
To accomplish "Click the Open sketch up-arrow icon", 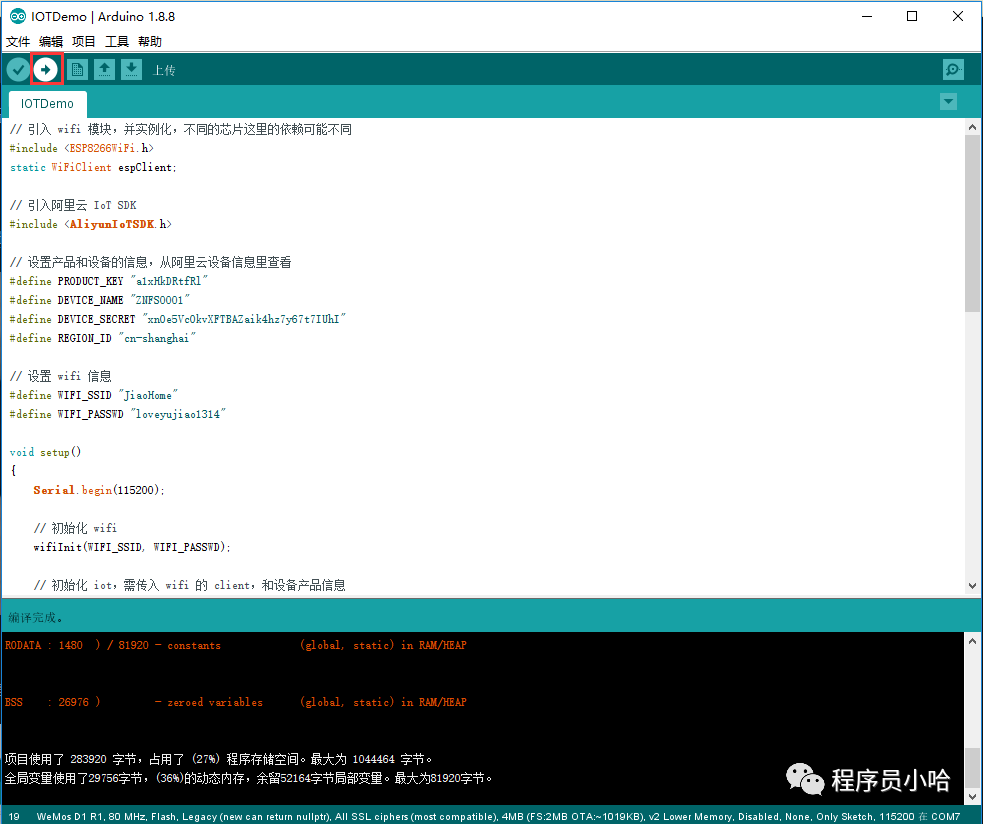I will (x=104, y=69).
